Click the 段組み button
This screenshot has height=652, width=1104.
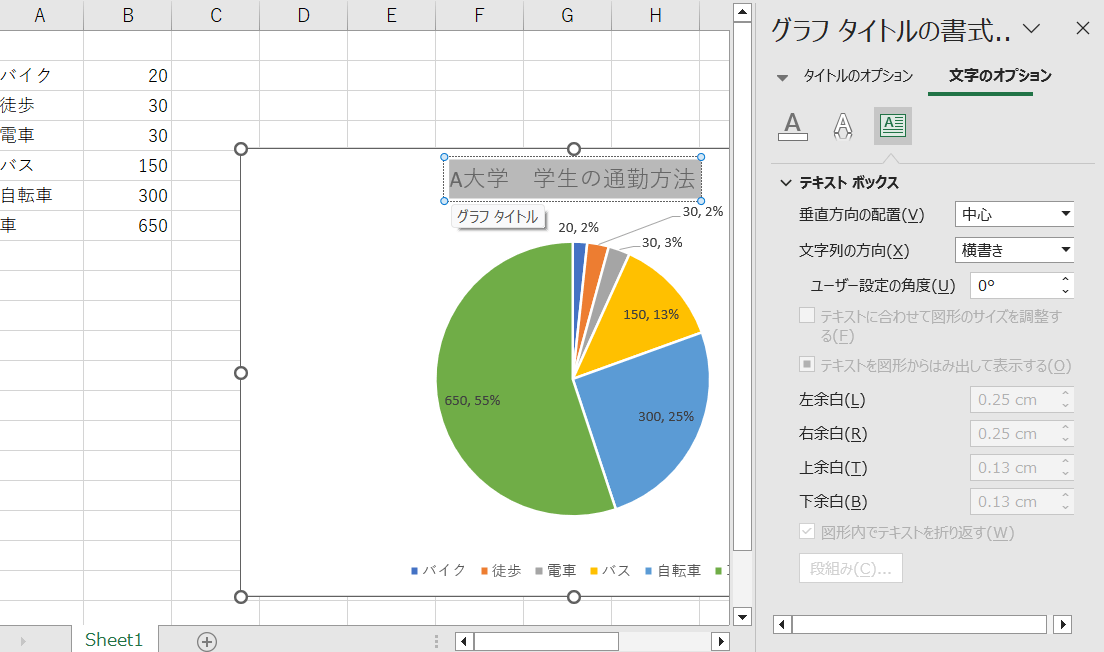851,568
